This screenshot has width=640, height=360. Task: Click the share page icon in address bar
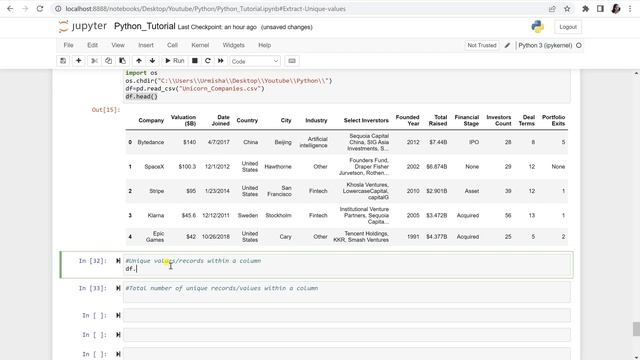(552, 9)
